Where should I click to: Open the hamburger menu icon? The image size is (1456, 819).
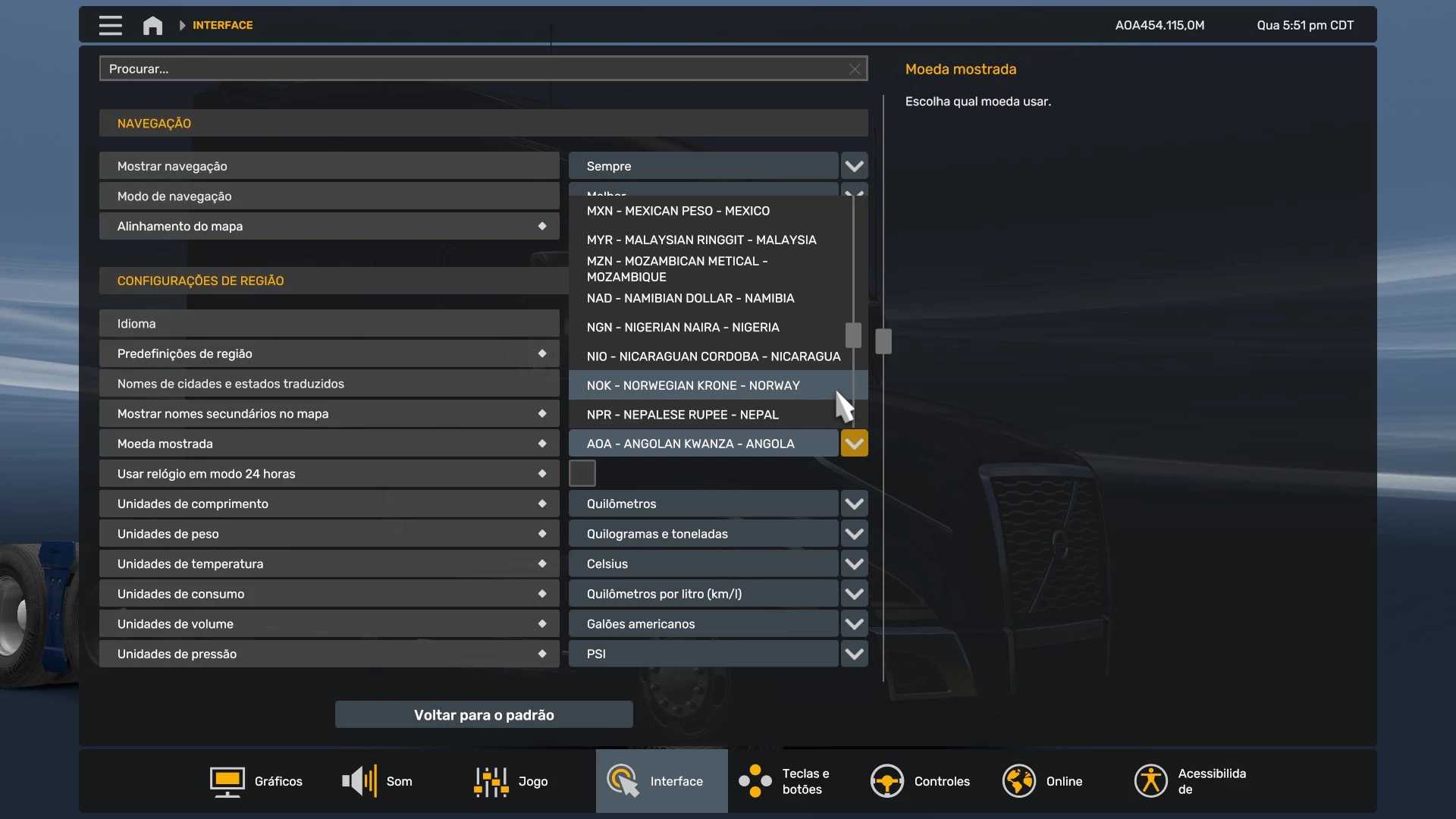click(x=110, y=25)
